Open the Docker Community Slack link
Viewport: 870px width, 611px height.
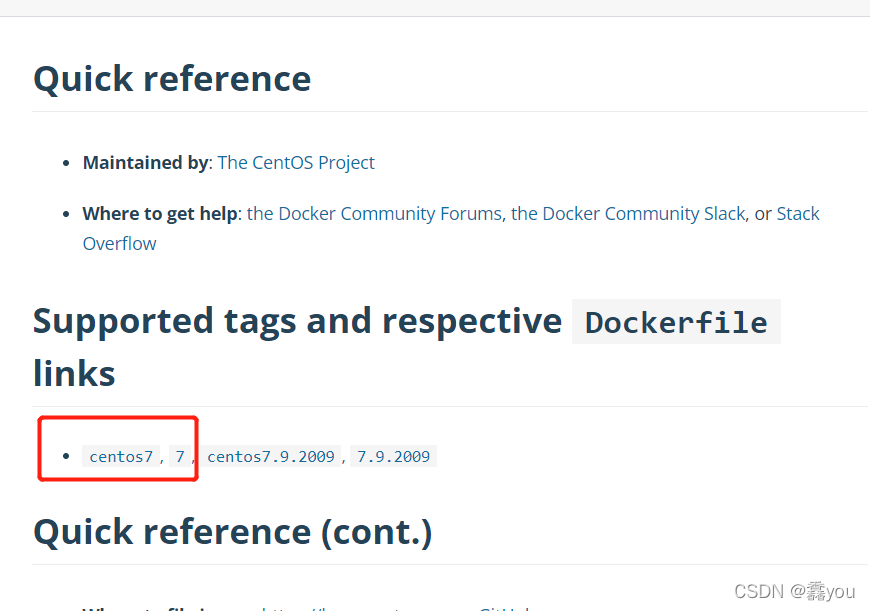point(628,214)
